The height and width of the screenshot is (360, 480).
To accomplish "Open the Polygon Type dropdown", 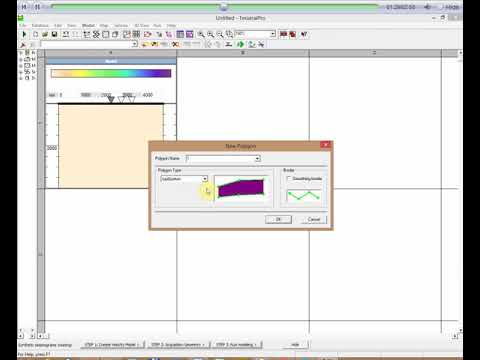I will coord(205,179).
